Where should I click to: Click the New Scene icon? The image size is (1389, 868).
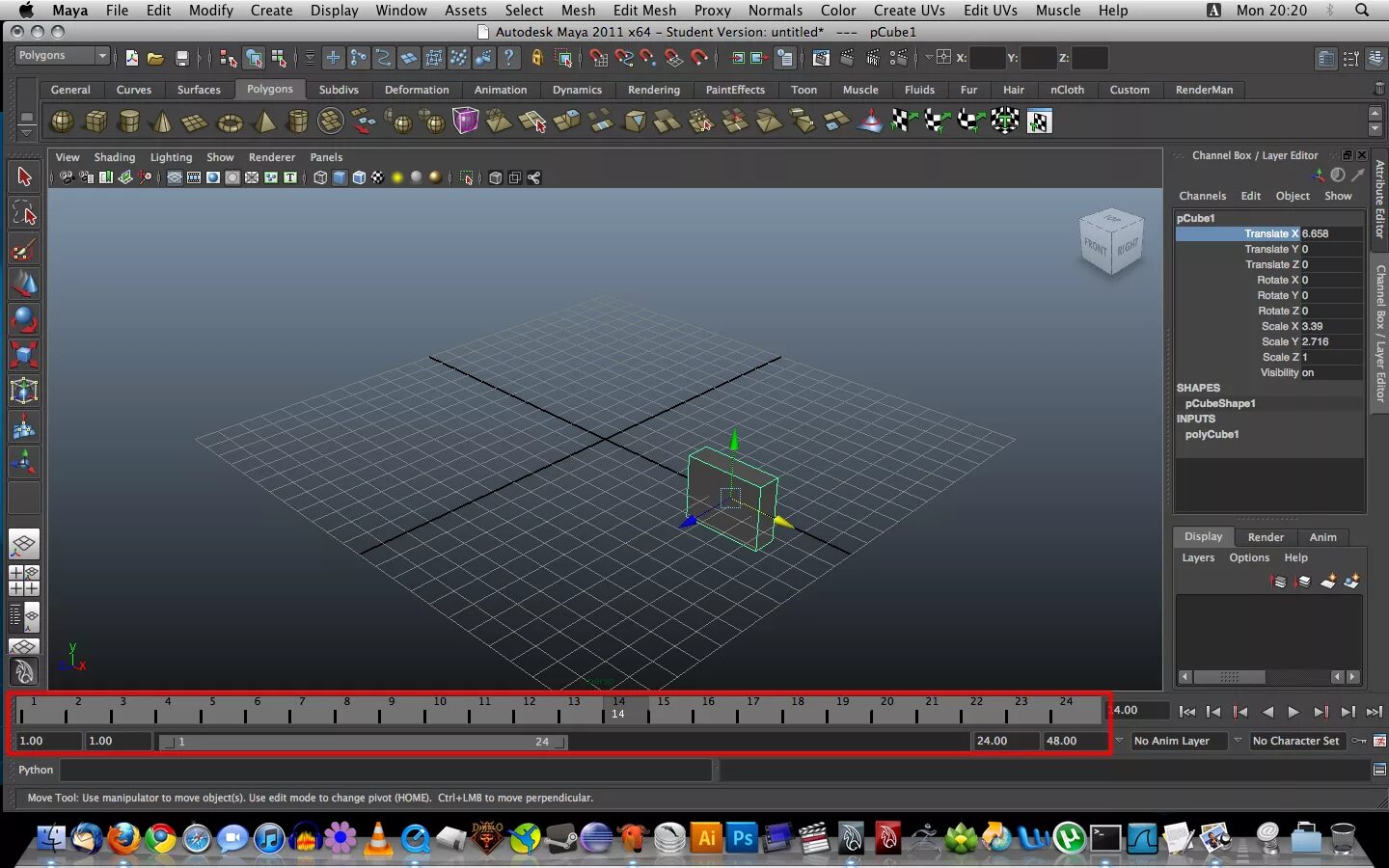coord(132,58)
